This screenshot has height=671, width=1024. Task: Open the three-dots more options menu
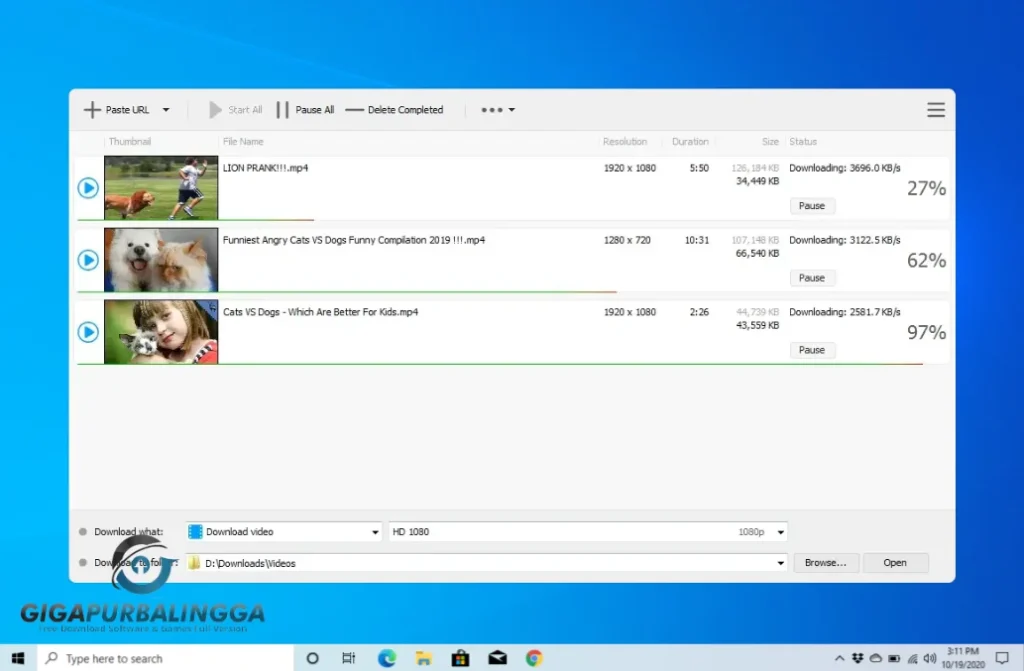(492, 110)
